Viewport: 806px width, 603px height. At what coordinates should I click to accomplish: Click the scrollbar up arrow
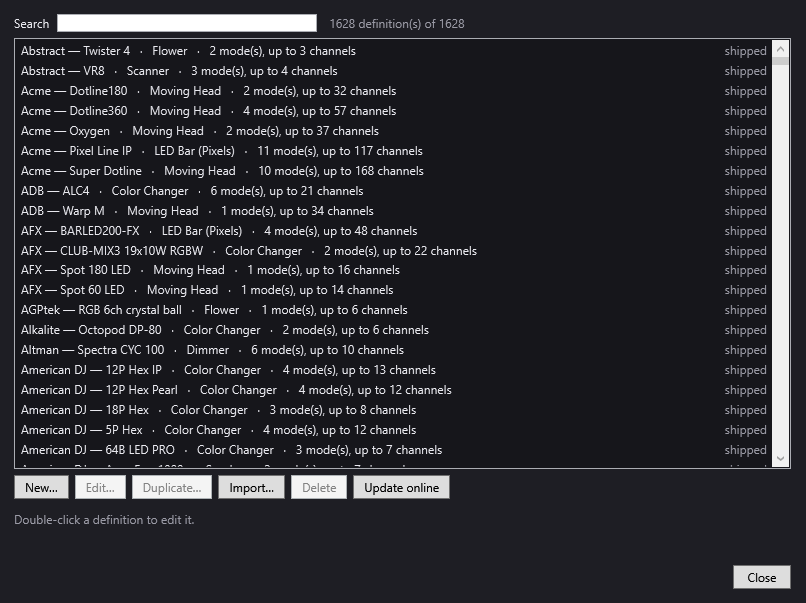pos(780,49)
